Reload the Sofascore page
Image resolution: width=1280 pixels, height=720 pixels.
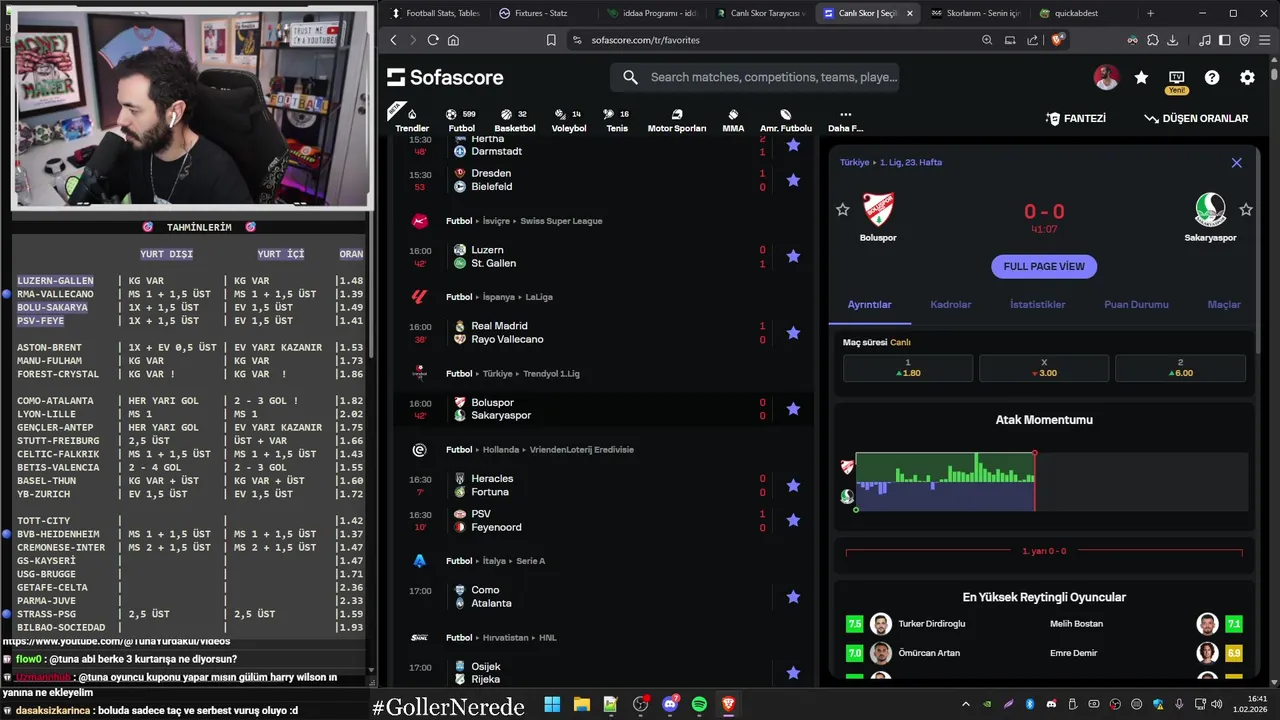click(x=433, y=40)
